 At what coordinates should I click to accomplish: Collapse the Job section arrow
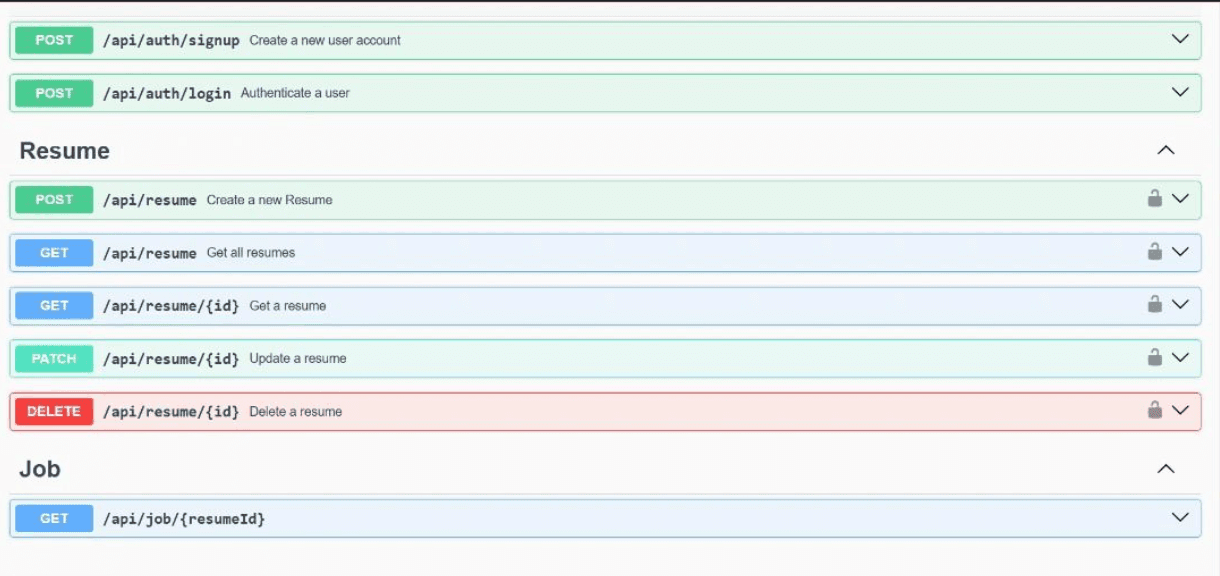[x=1165, y=469]
